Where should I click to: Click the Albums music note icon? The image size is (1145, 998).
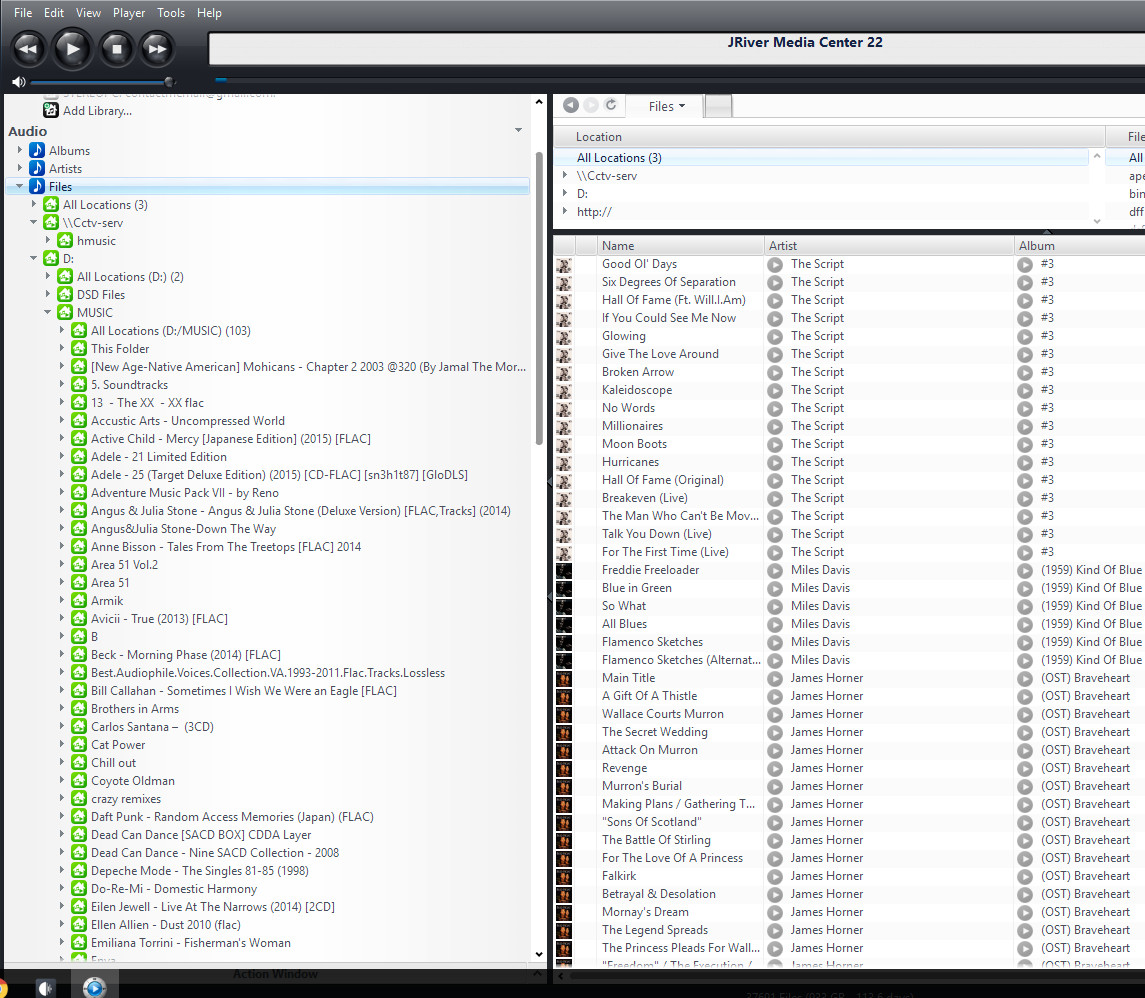[37, 150]
